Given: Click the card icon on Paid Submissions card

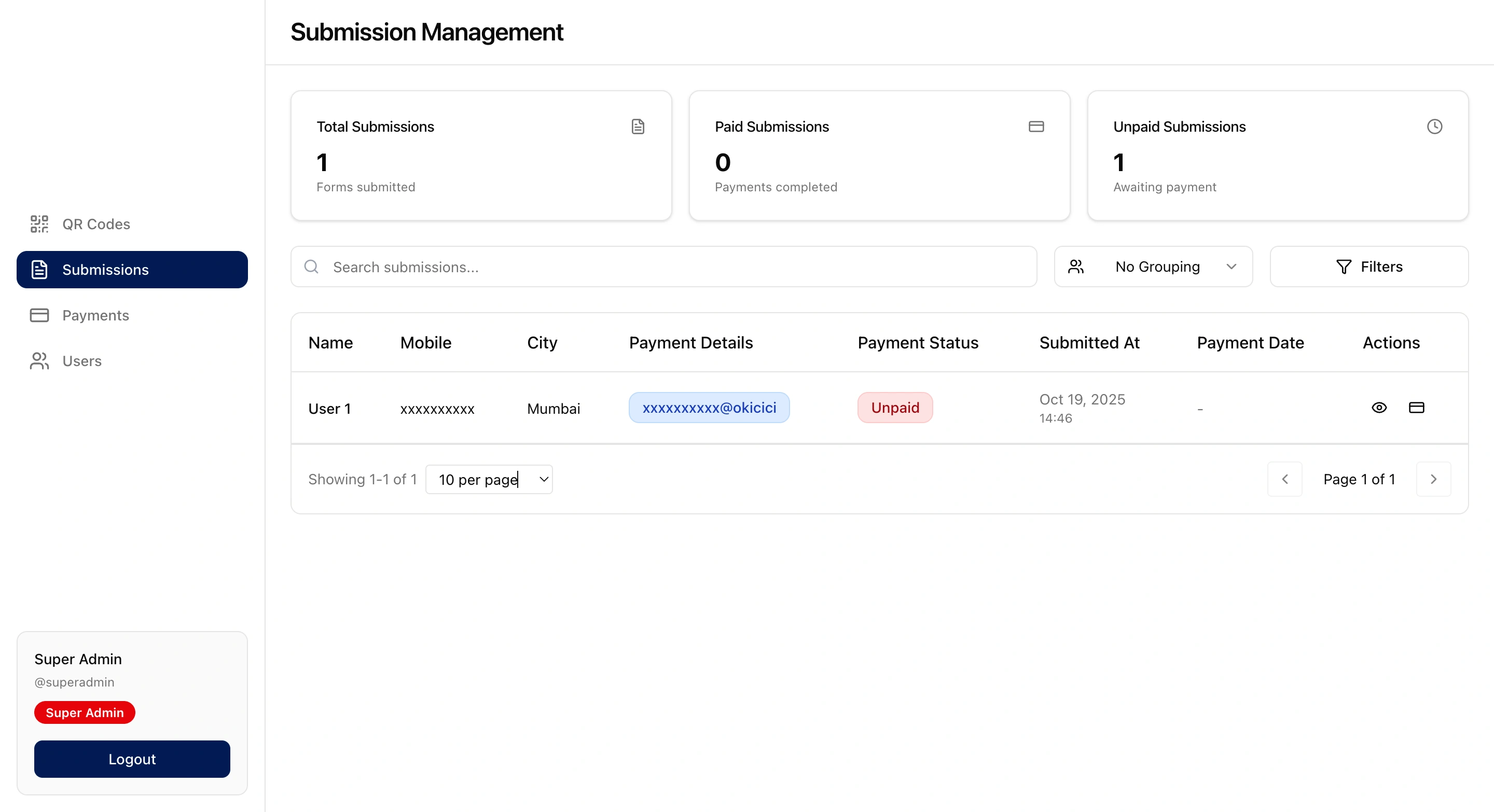Looking at the screenshot, I should [1037, 127].
